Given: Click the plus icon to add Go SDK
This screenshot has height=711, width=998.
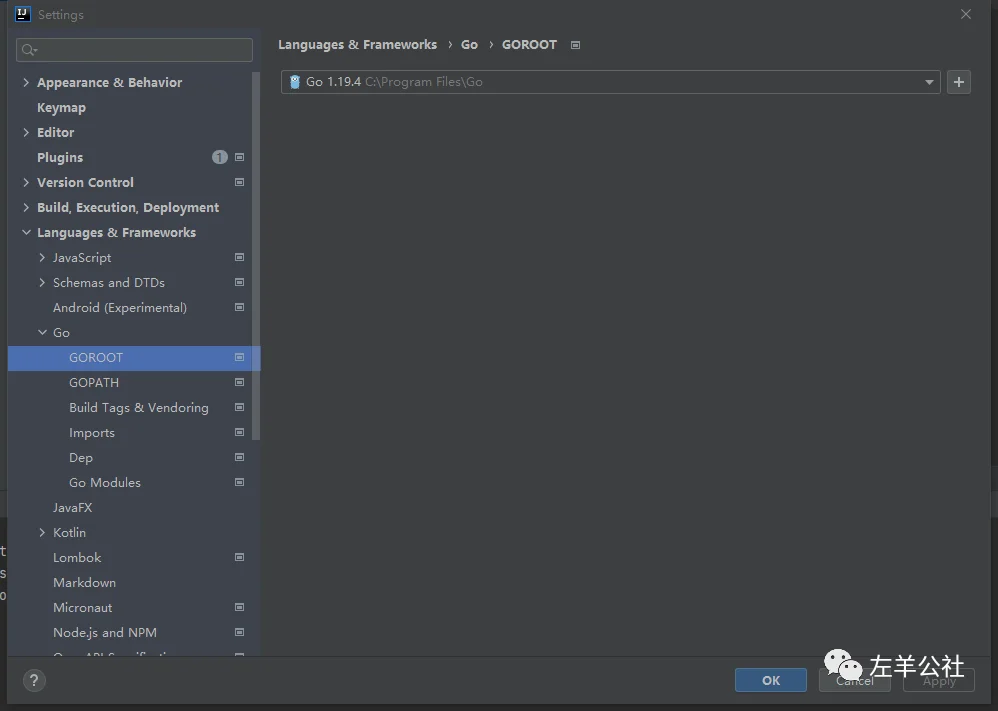Looking at the screenshot, I should (x=958, y=82).
